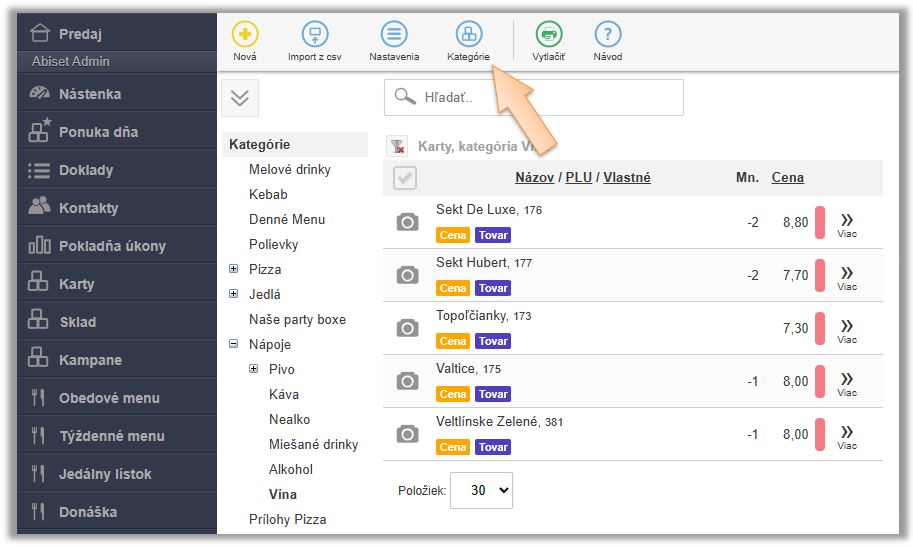This screenshot has height=547, width=913.
Task: Click camera icon for Sekt De Luxe
Action: point(407,222)
